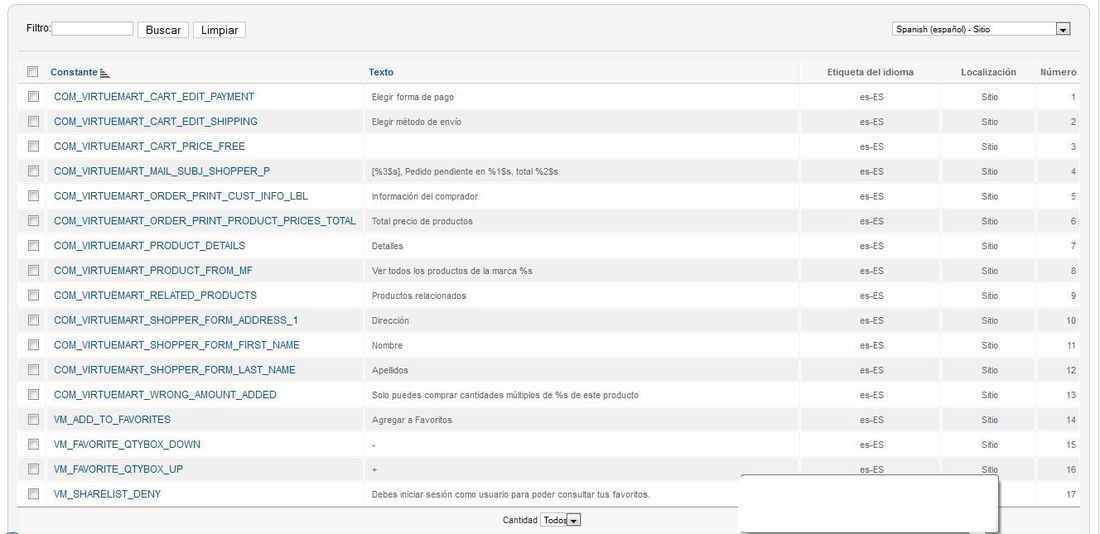Open the Cantidad Todos dropdown

click(561, 520)
